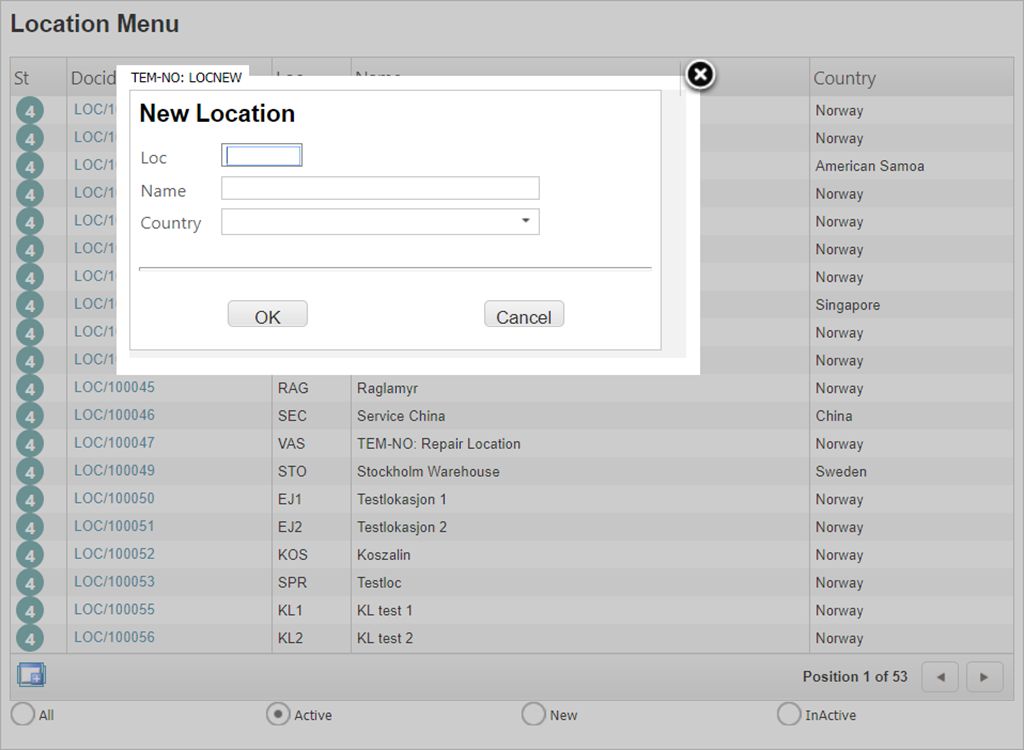Open link LOC/100049
The height and width of the screenshot is (750, 1024).
114,470
